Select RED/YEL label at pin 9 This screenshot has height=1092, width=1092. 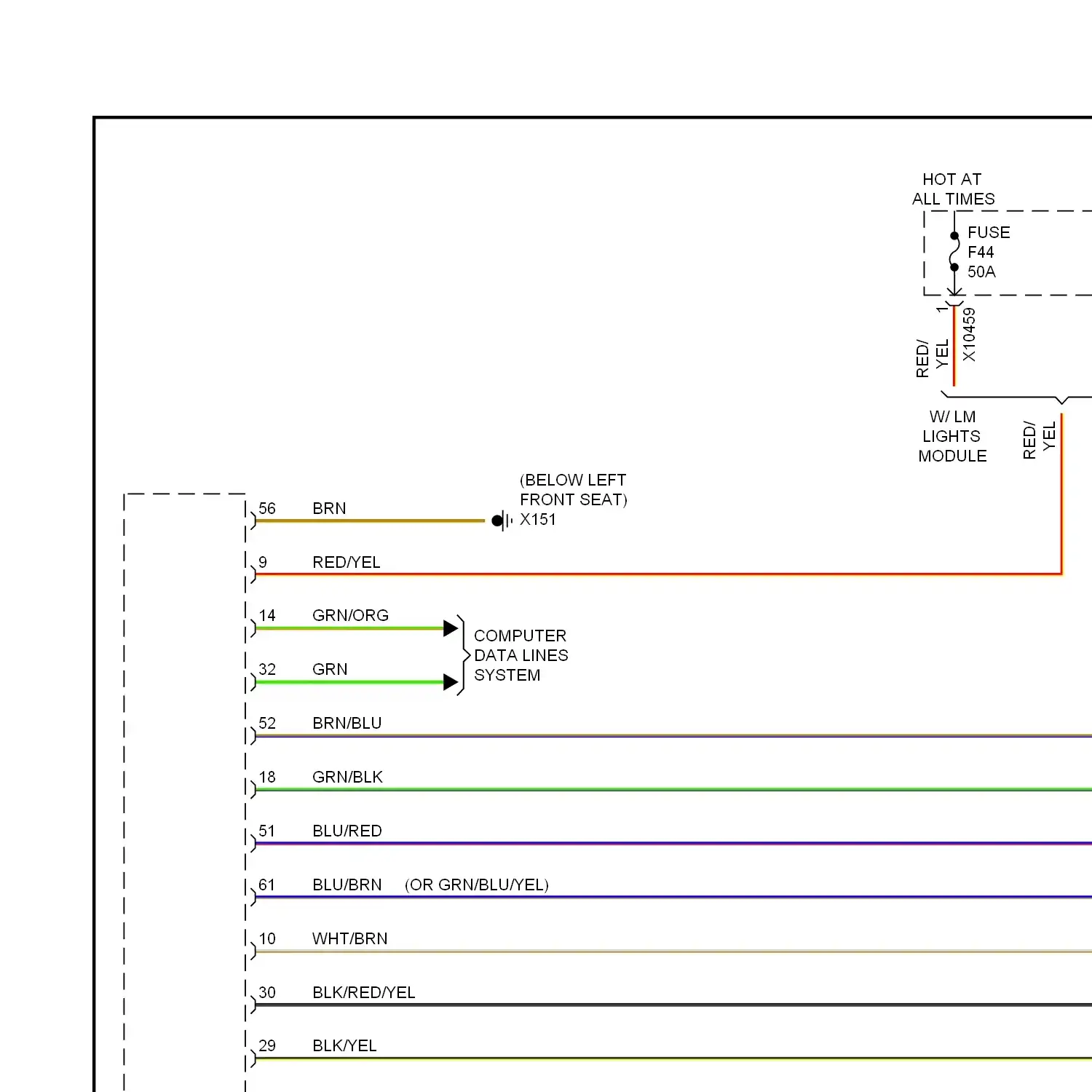pyautogui.click(x=347, y=562)
